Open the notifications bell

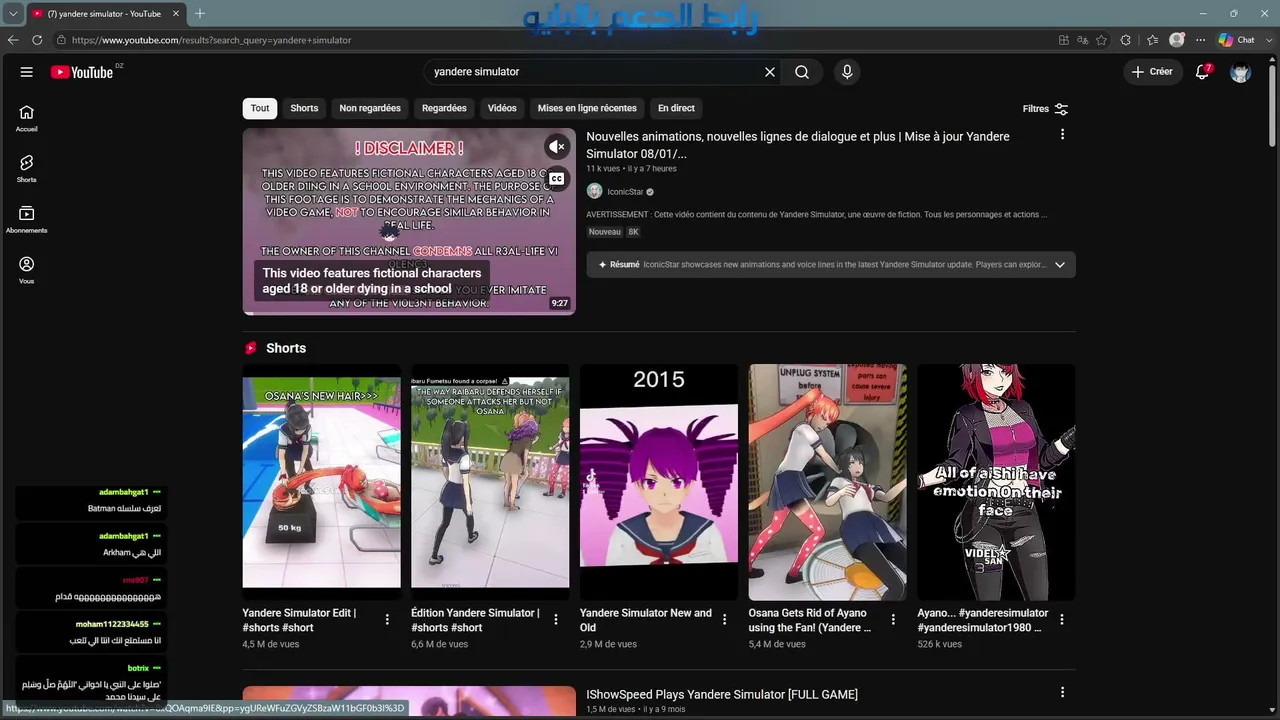click(x=1203, y=72)
